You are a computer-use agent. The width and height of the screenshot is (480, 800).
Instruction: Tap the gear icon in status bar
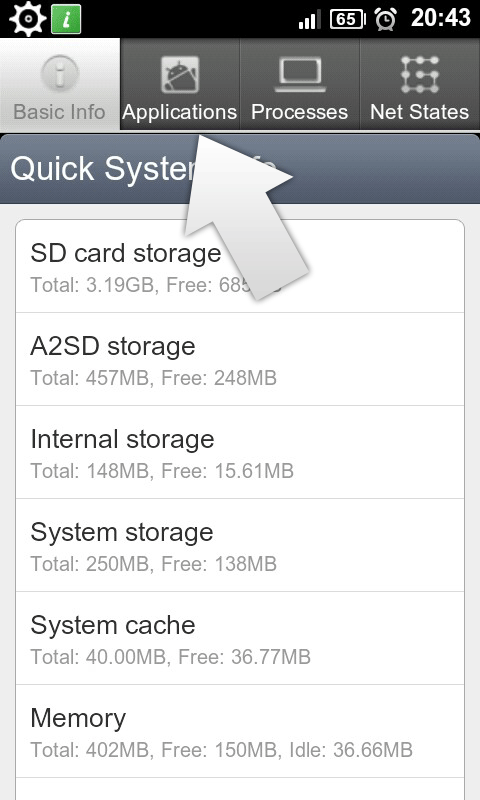(28, 19)
